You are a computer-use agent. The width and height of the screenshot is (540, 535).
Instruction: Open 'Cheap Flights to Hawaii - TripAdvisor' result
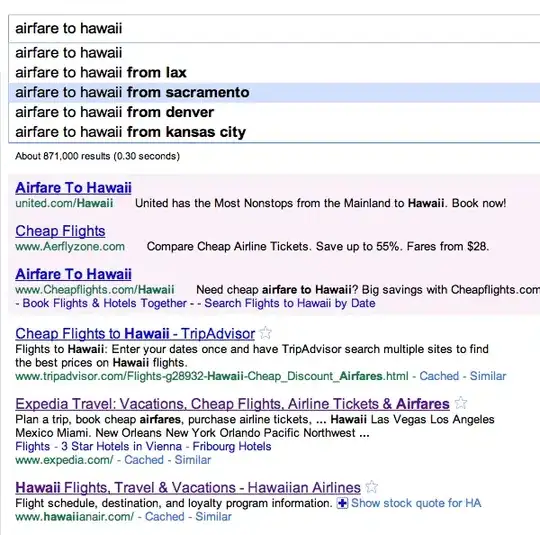(x=135, y=333)
